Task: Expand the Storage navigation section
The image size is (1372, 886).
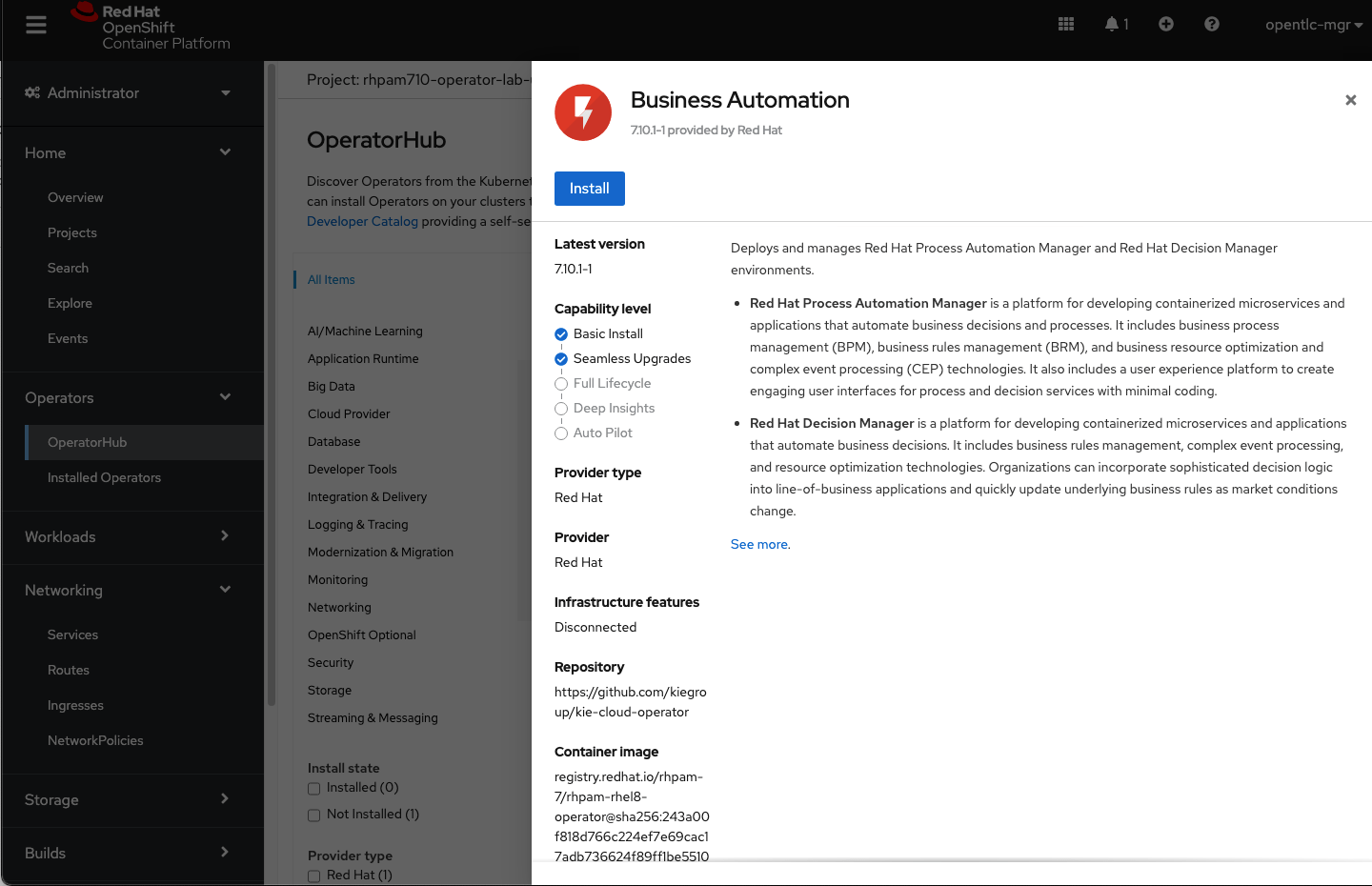Action: tap(131, 799)
